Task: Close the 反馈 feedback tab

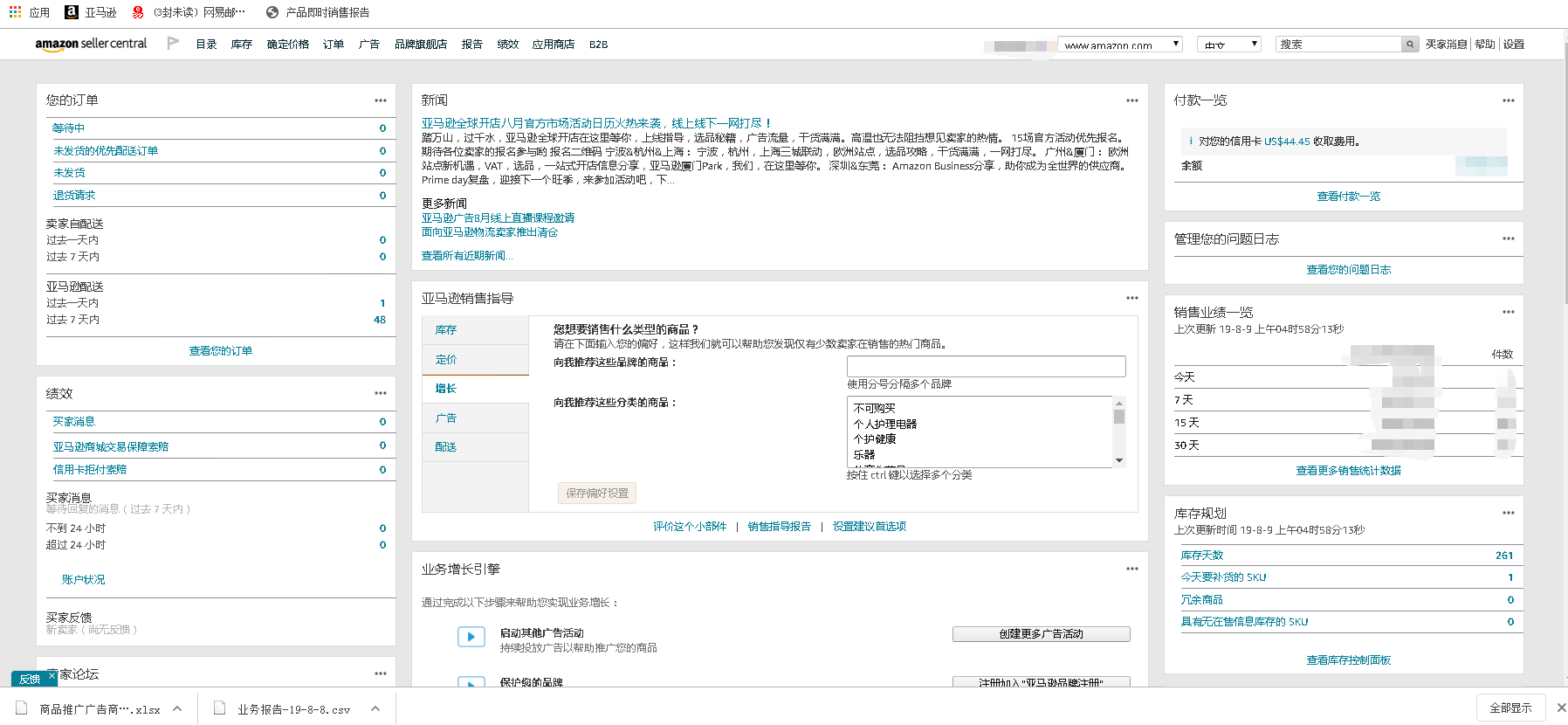Action: point(52,676)
